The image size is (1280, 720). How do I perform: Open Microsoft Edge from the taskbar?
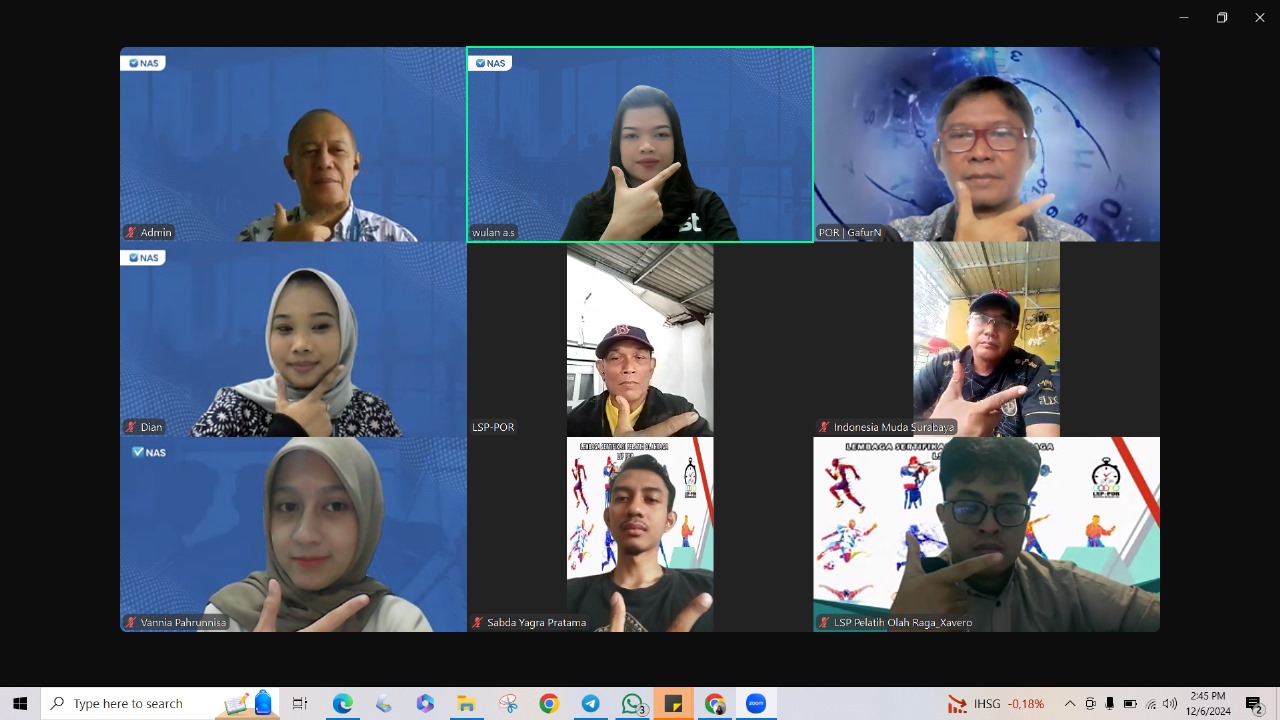[x=343, y=704]
